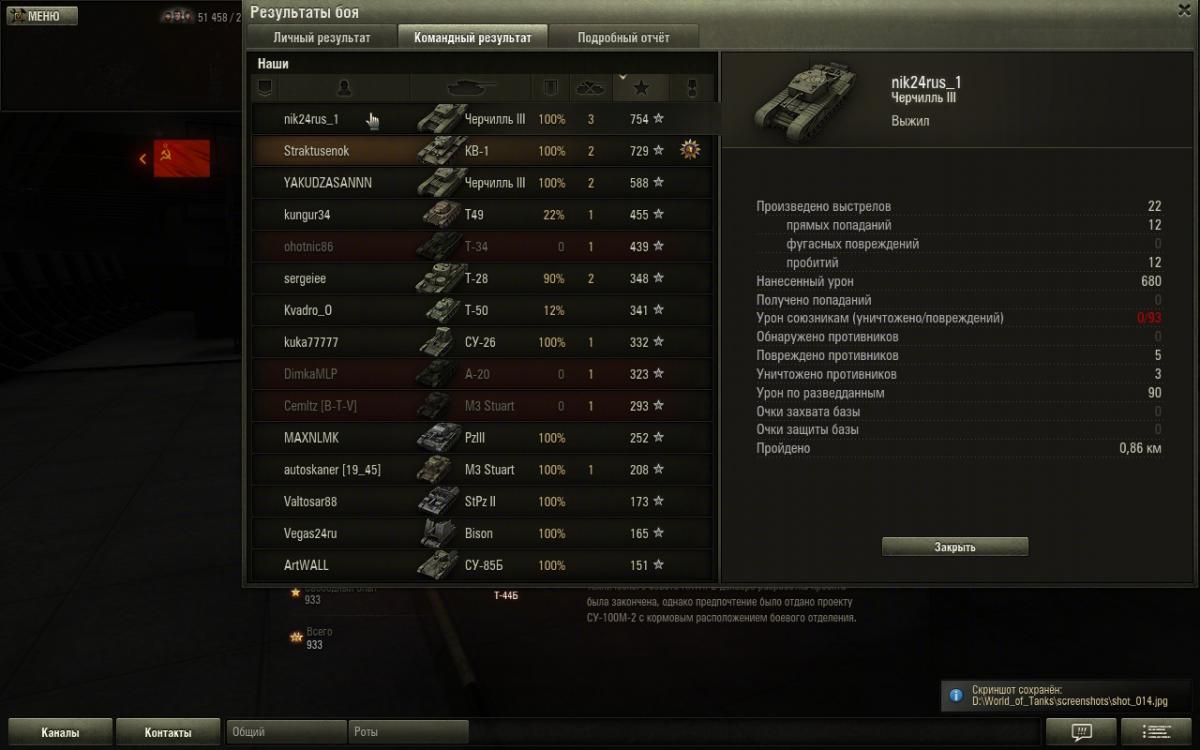Sort by medals column icon
This screenshot has height=750, width=1200.
690,88
